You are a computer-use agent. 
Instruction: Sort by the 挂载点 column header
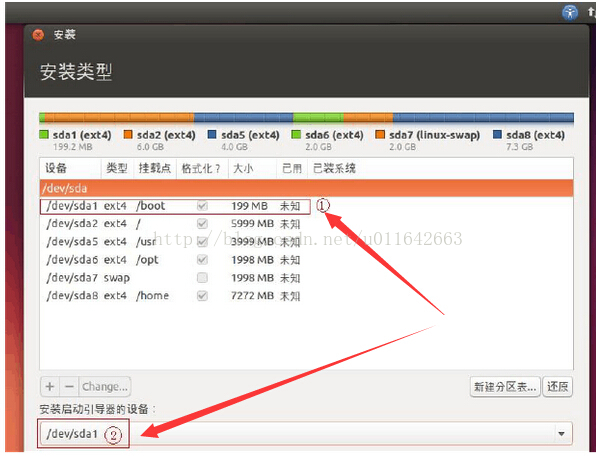155,168
